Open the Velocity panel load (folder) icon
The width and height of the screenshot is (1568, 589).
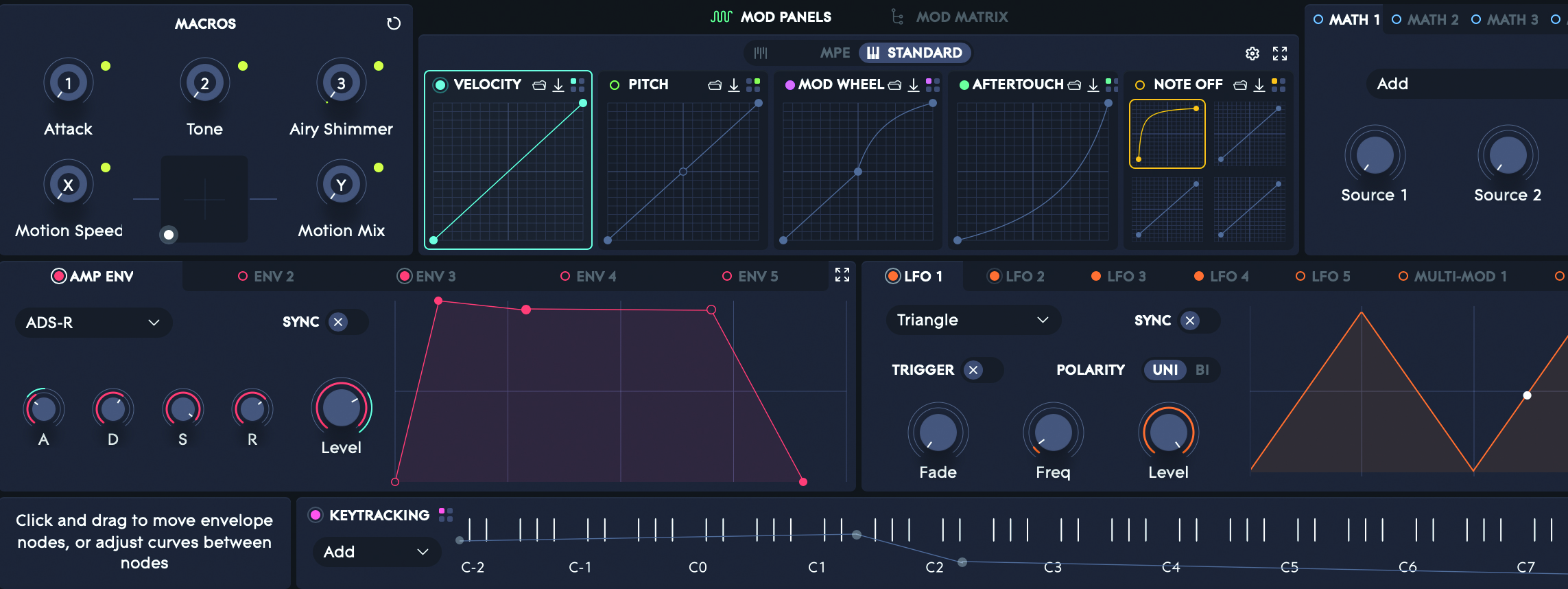click(x=539, y=85)
